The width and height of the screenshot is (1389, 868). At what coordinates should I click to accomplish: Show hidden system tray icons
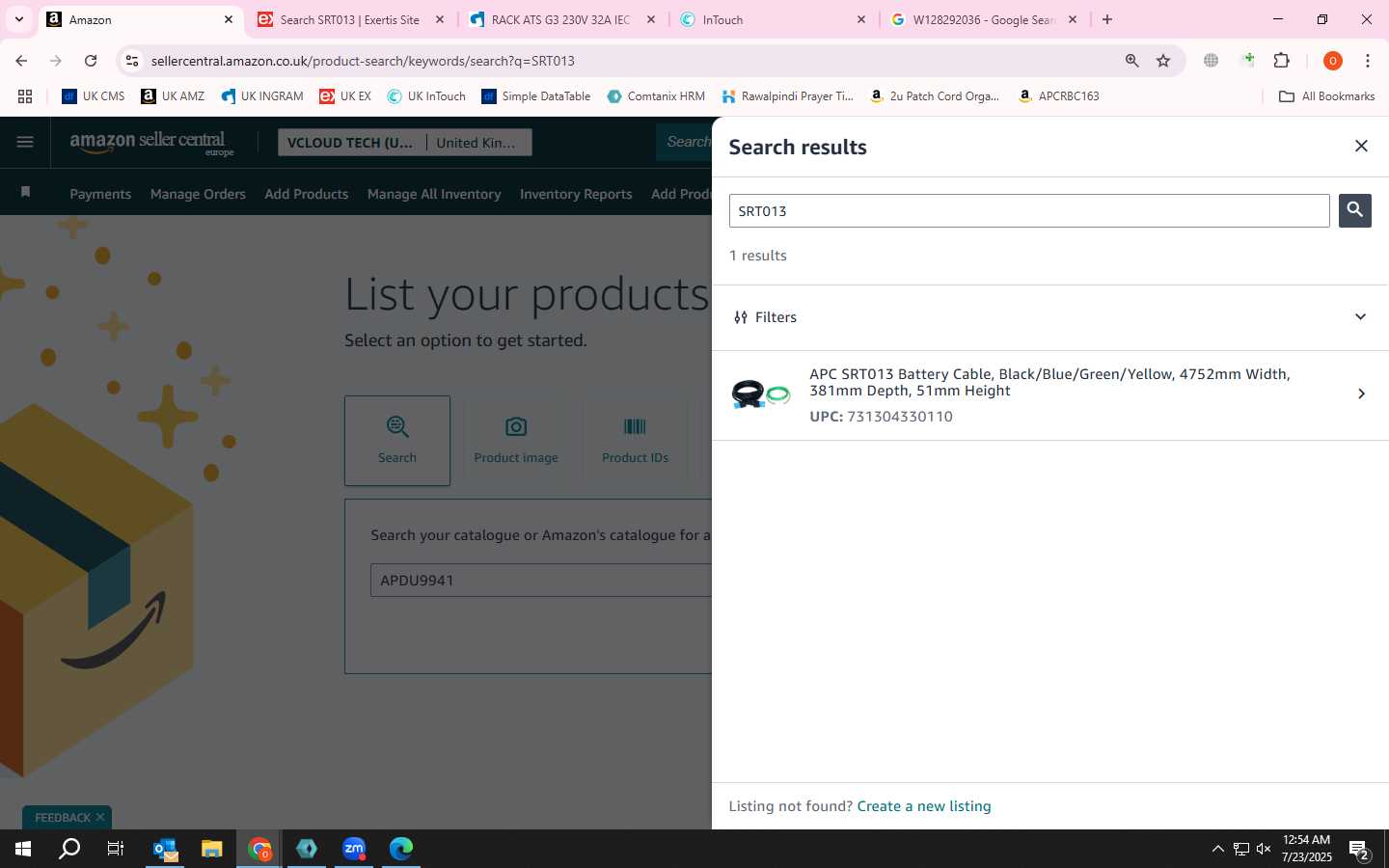coord(1217,849)
